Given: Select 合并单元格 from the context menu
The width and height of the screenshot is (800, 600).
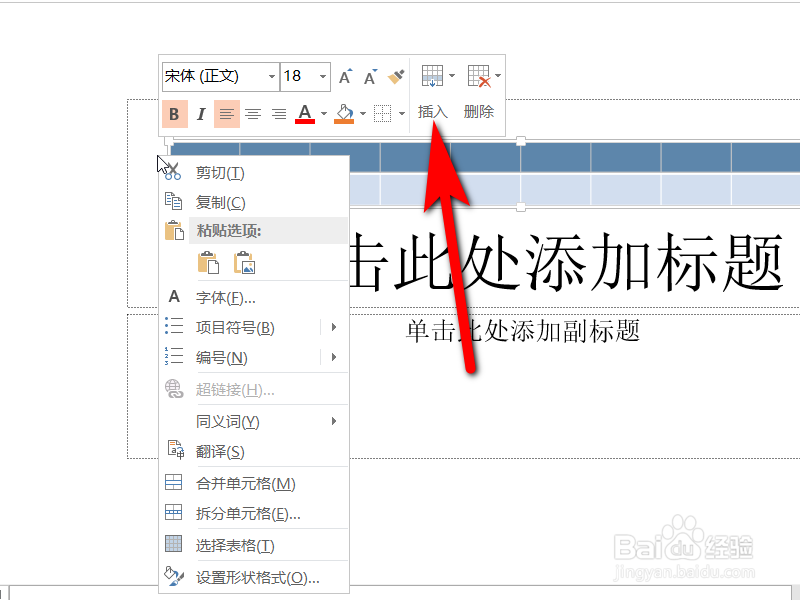Looking at the screenshot, I should (x=235, y=482).
